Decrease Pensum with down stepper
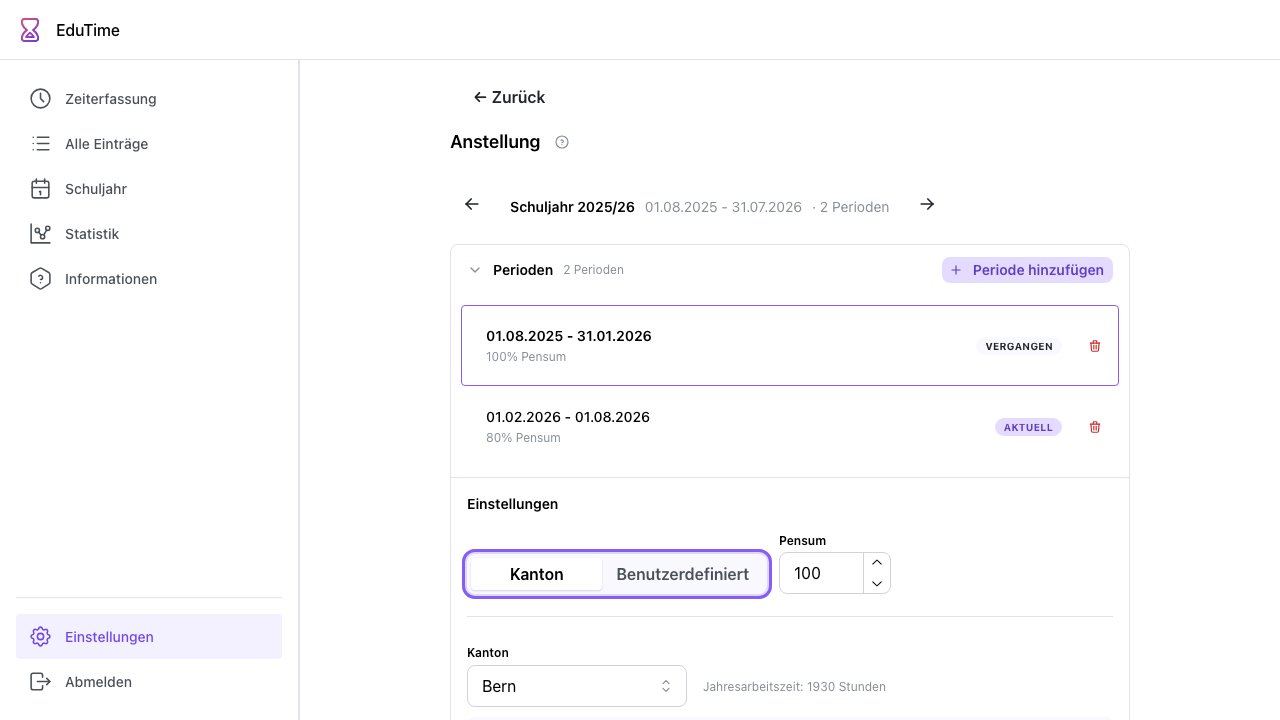This screenshot has height=720, width=1280. (x=877, y=583)
